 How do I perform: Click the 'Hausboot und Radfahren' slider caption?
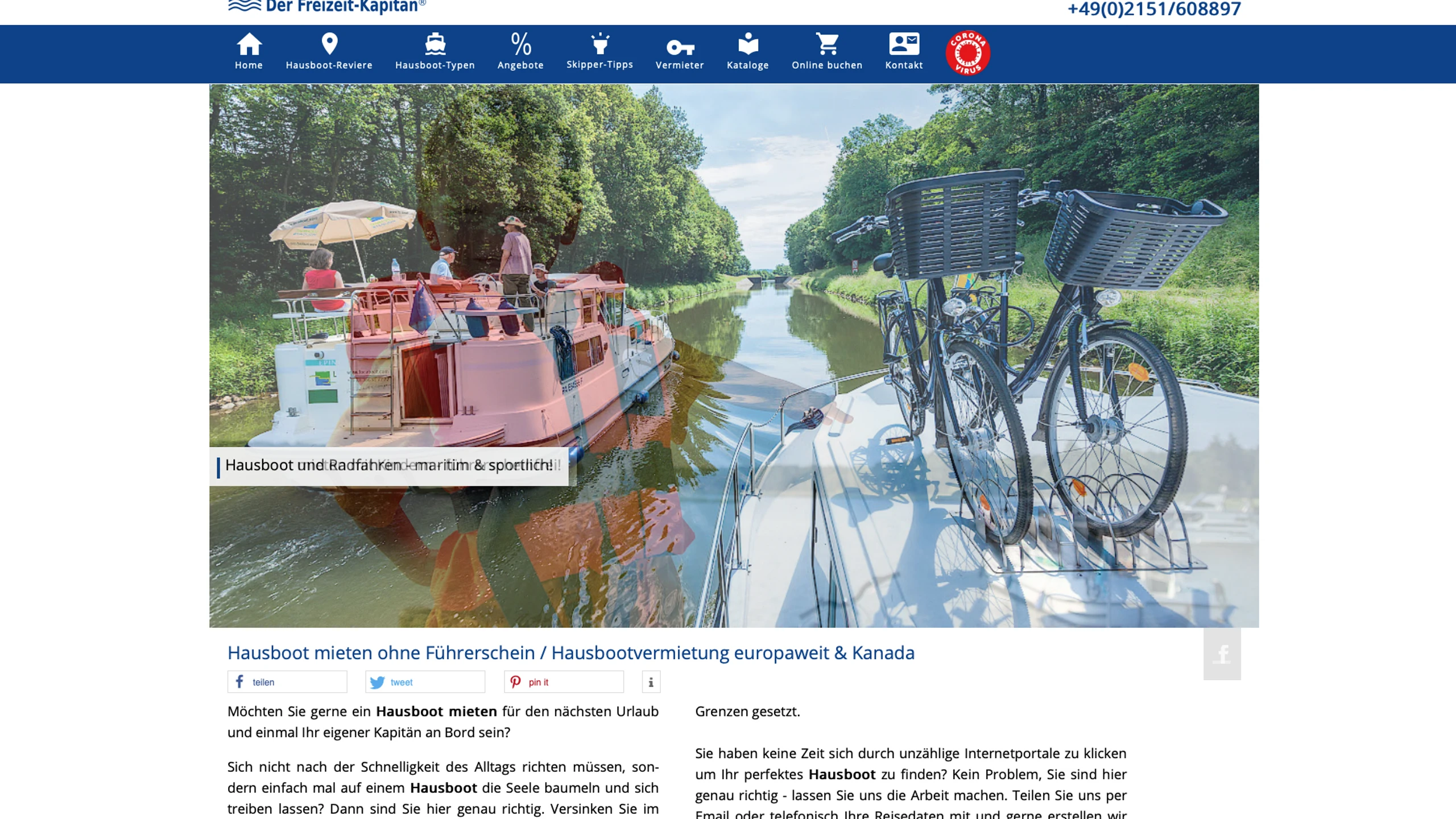coord(389,466)
